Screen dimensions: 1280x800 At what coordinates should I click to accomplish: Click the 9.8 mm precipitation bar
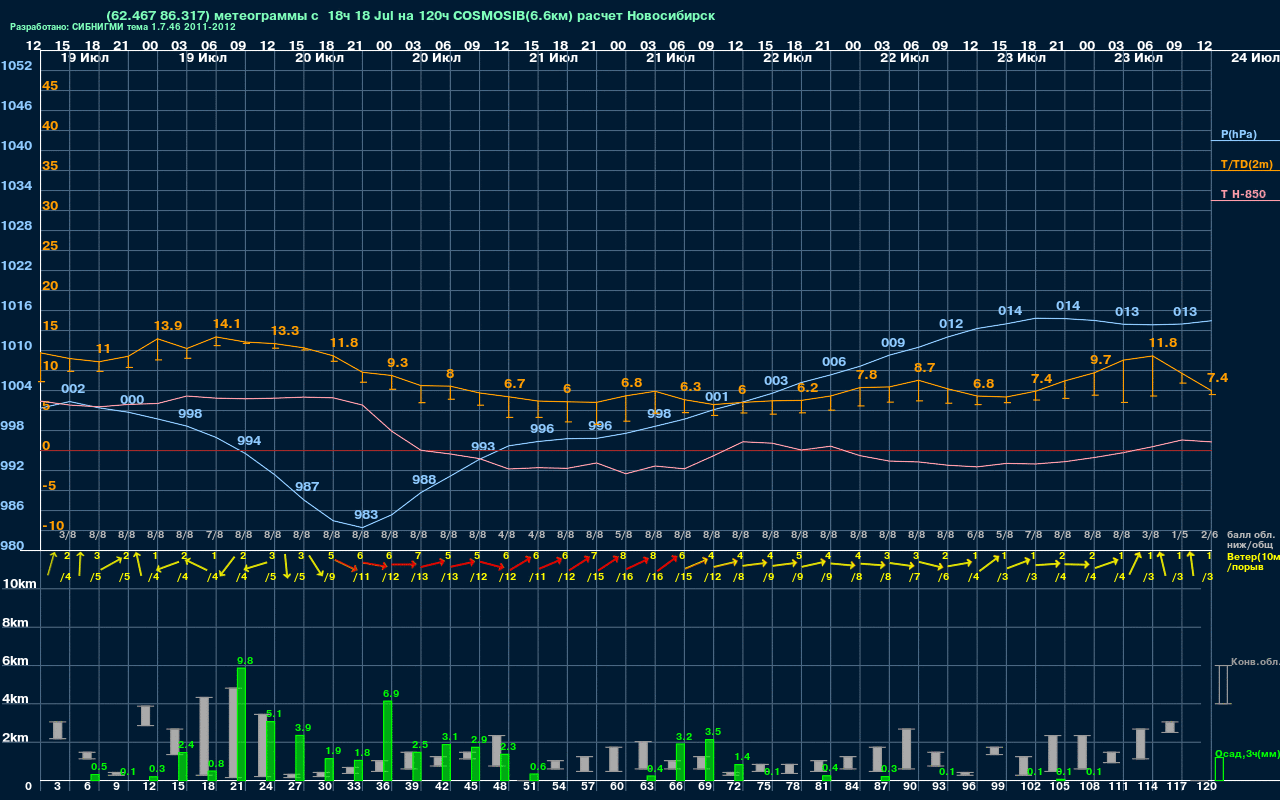pos(241,723)
